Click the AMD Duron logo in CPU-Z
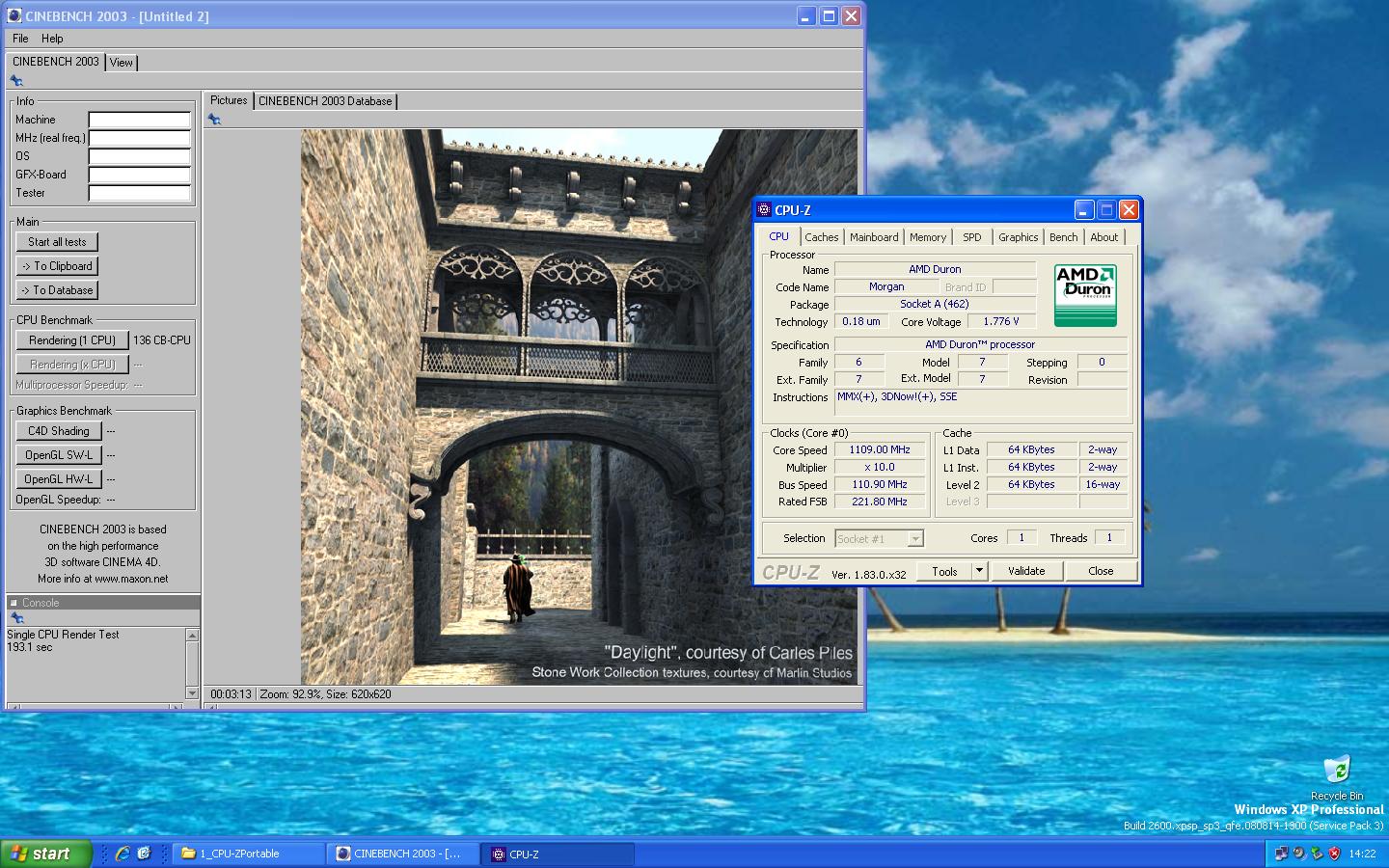The width and height of the screenshot is (1389, 868). (x=1085, y=295)
